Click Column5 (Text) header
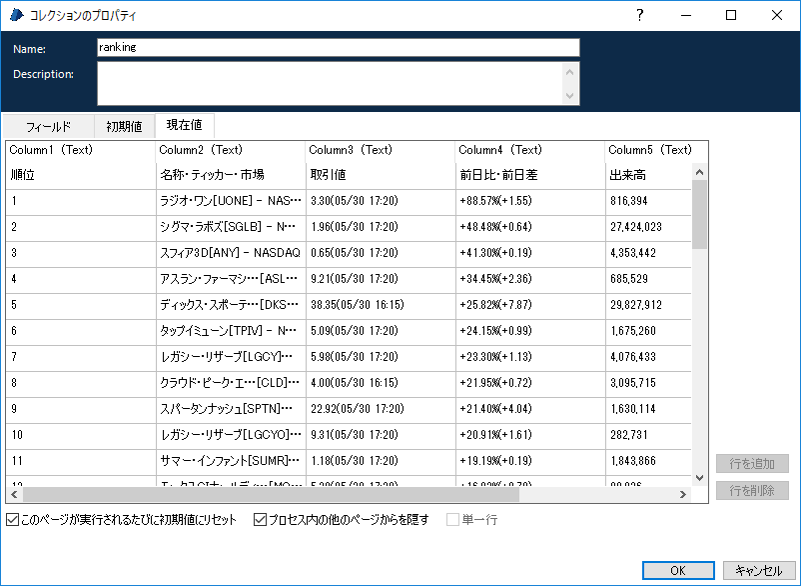The height and width of the screenshot is (586, 801). tap(656, 150)
